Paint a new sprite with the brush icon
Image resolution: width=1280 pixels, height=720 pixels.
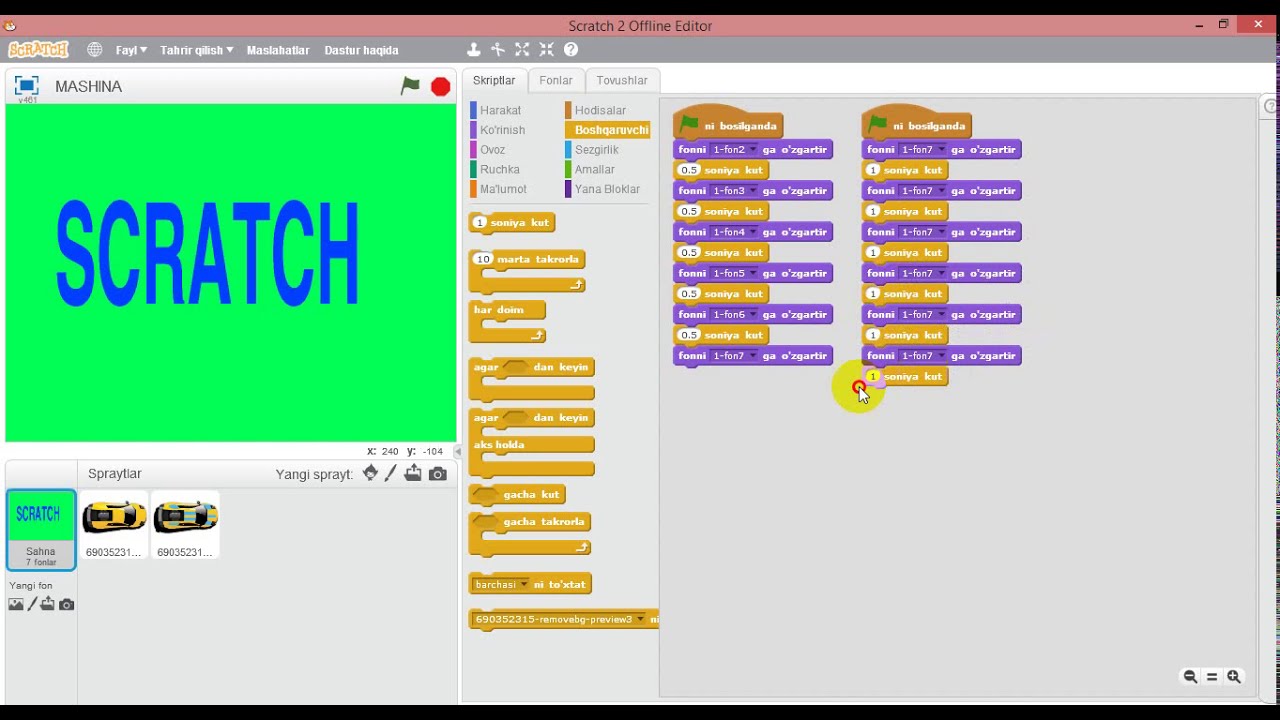(391, 473)
